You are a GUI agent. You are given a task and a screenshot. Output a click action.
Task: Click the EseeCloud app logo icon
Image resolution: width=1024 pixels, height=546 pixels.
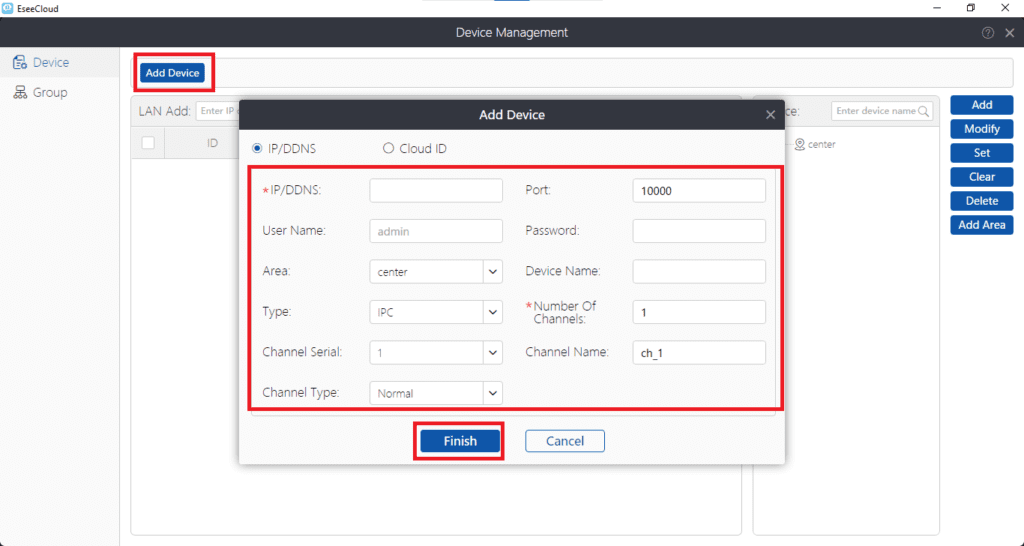pyautogui.click(x=8, y=8)
